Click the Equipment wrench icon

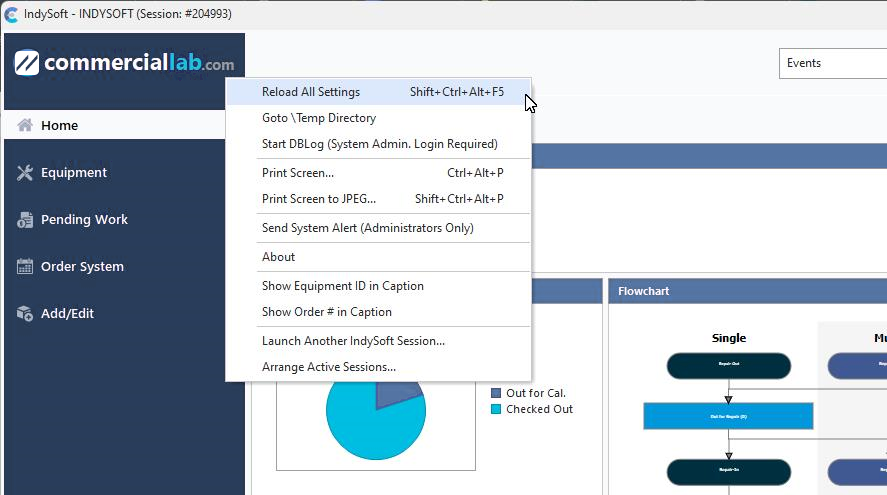tap(25, 173)
